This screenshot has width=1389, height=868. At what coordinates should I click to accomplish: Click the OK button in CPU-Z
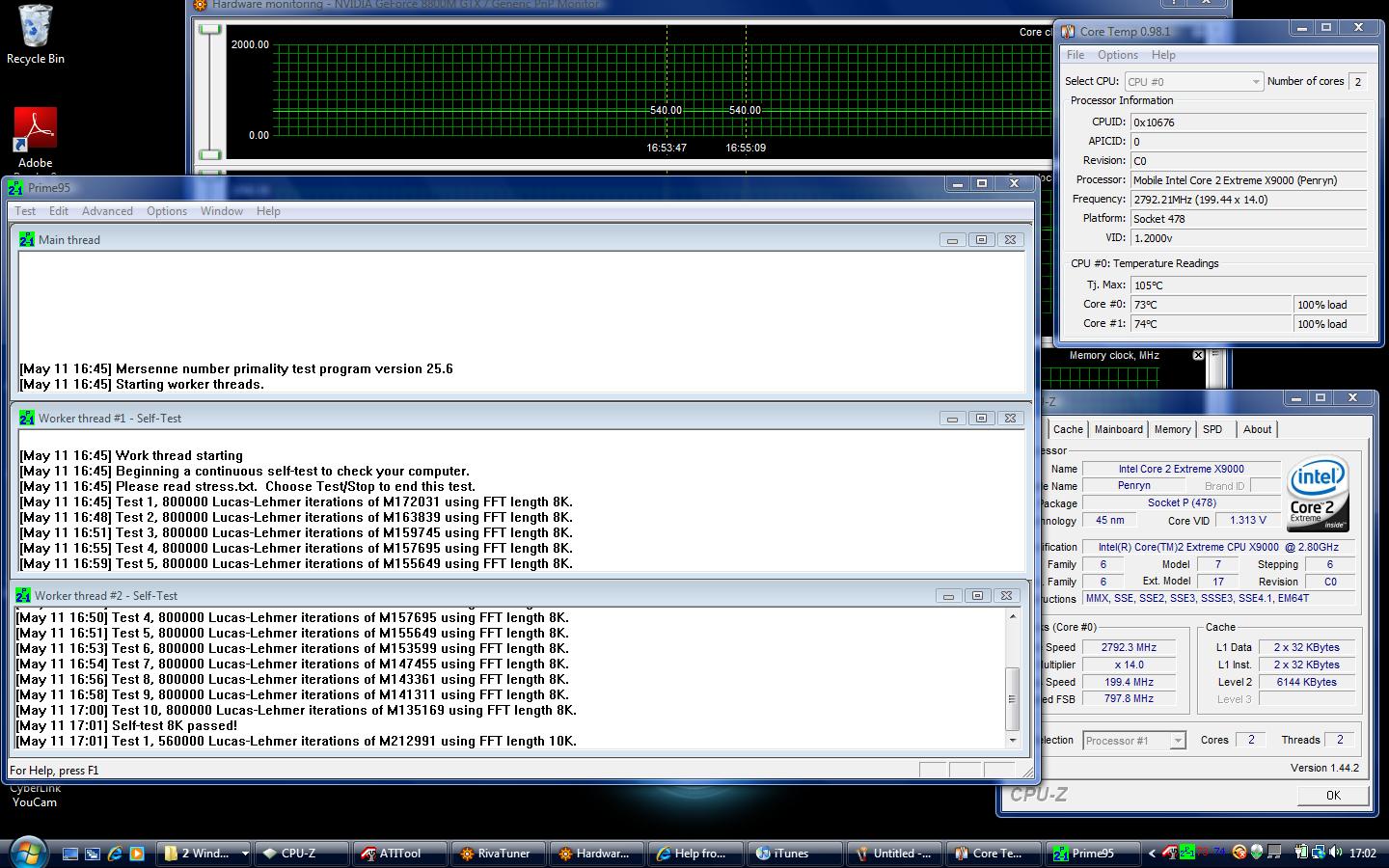click(1333, 796)
